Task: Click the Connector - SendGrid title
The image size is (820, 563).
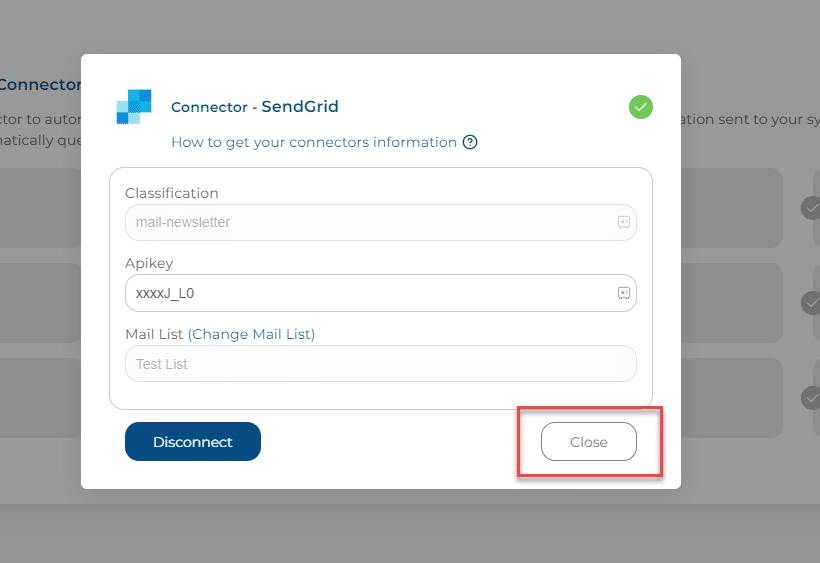Action: 255,107
